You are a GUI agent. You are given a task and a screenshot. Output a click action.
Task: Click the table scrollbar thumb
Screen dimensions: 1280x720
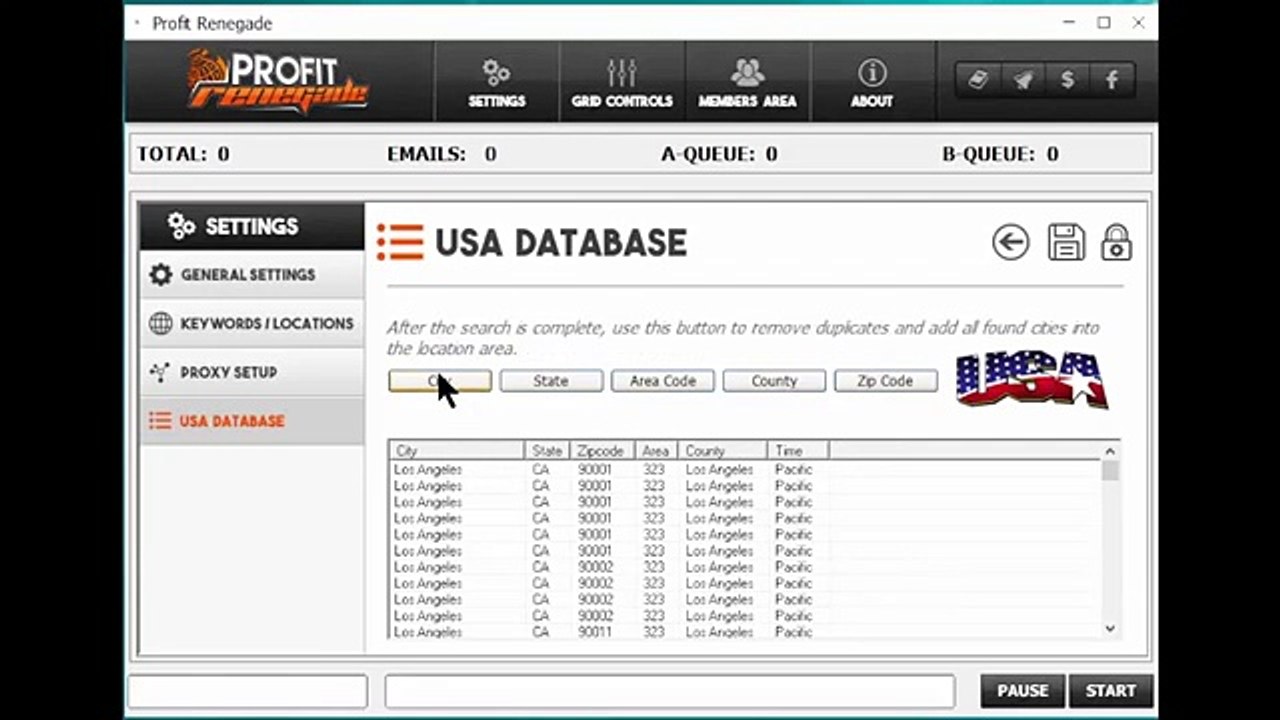pos(1110,471)
